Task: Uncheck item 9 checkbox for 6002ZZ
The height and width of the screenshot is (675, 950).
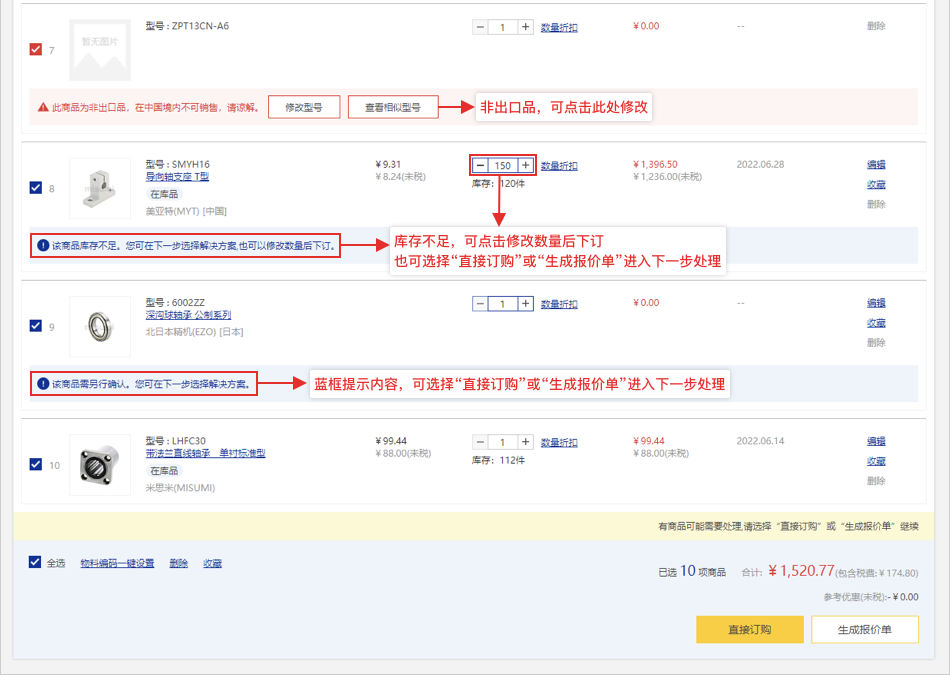Action: 36,326
